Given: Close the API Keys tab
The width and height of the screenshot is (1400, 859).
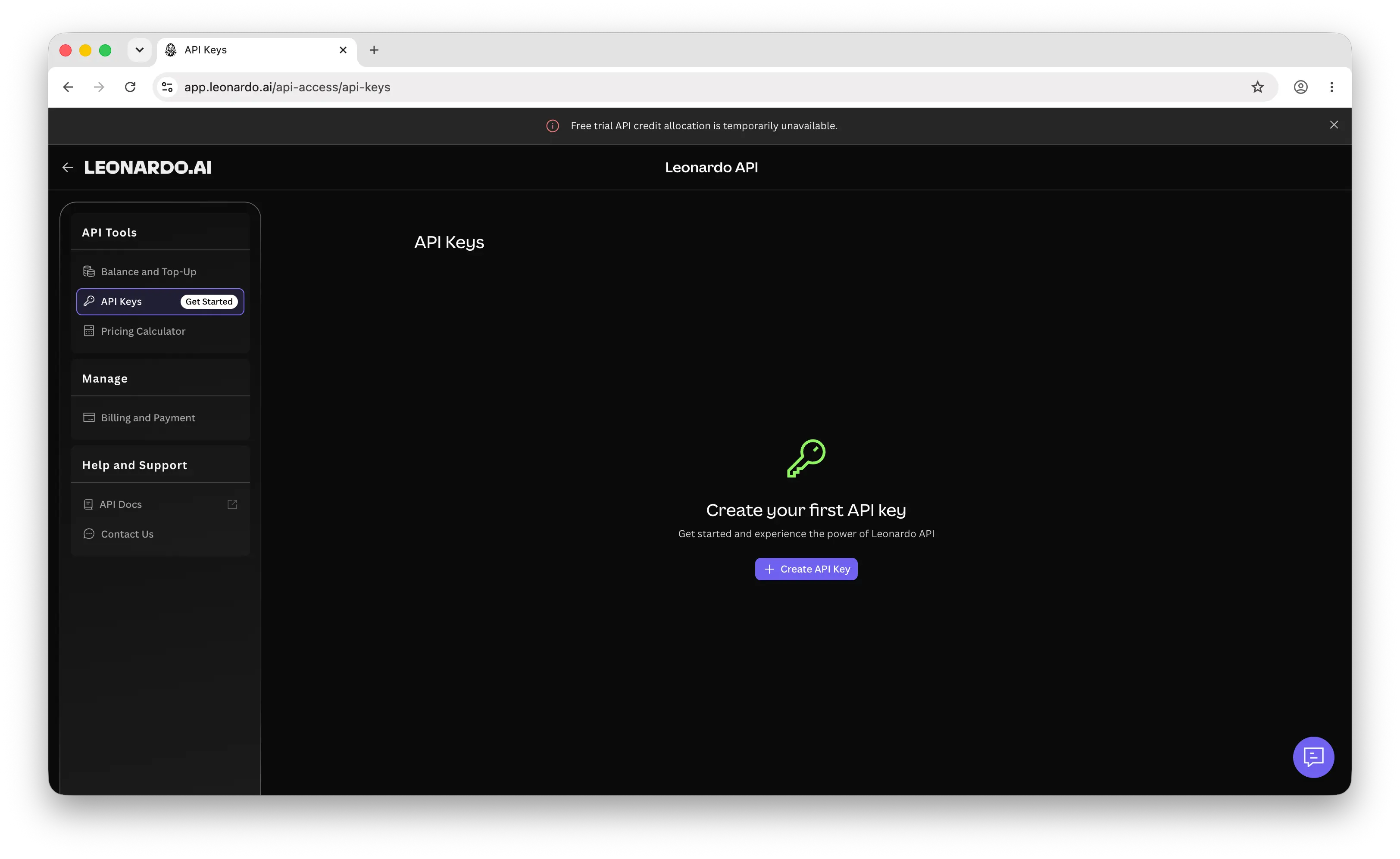Looking at the screenshot, I should [x=343, y=50].
